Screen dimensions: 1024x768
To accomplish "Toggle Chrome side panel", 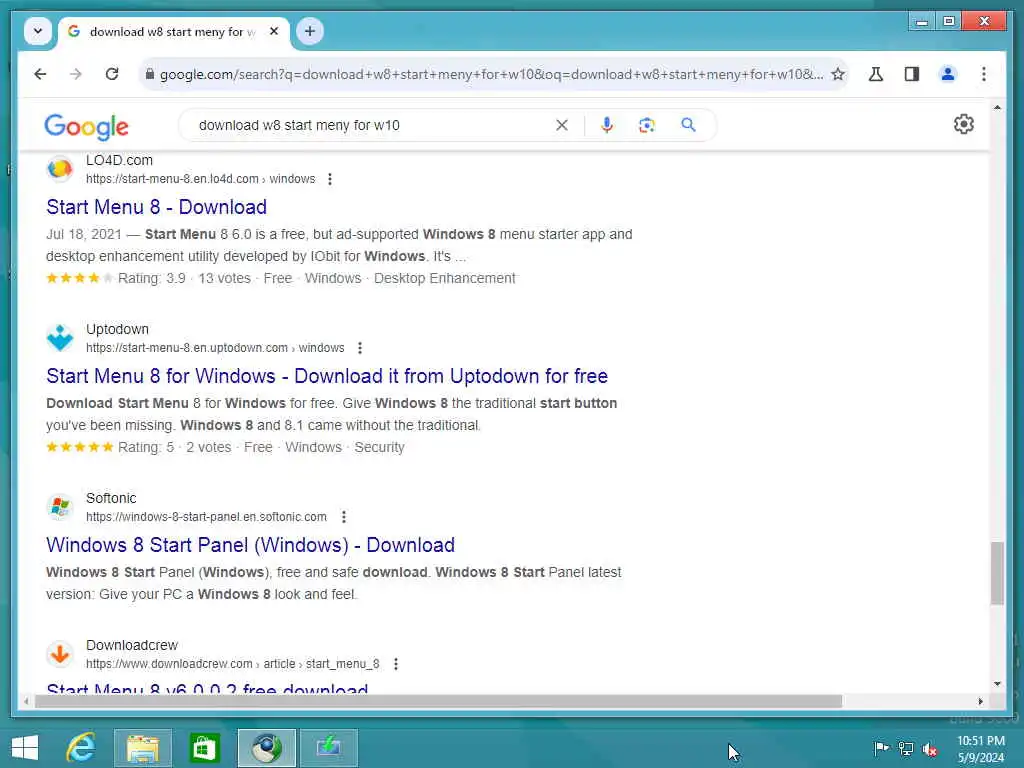I will (x=912, y=74).
